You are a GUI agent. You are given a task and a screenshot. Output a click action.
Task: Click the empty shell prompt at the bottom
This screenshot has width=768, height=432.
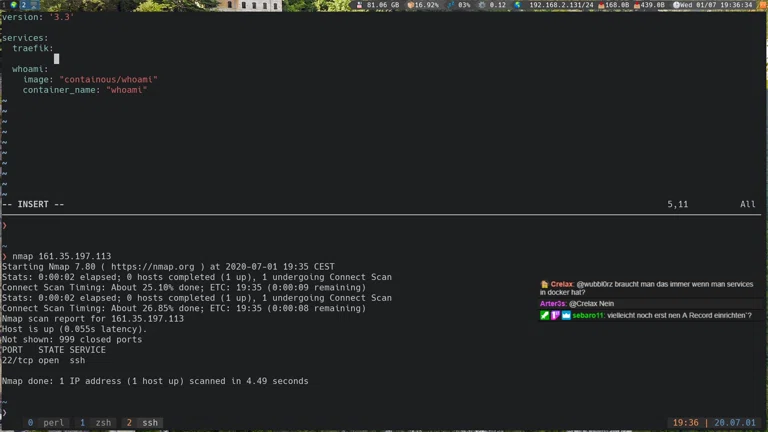click(4, 412)
